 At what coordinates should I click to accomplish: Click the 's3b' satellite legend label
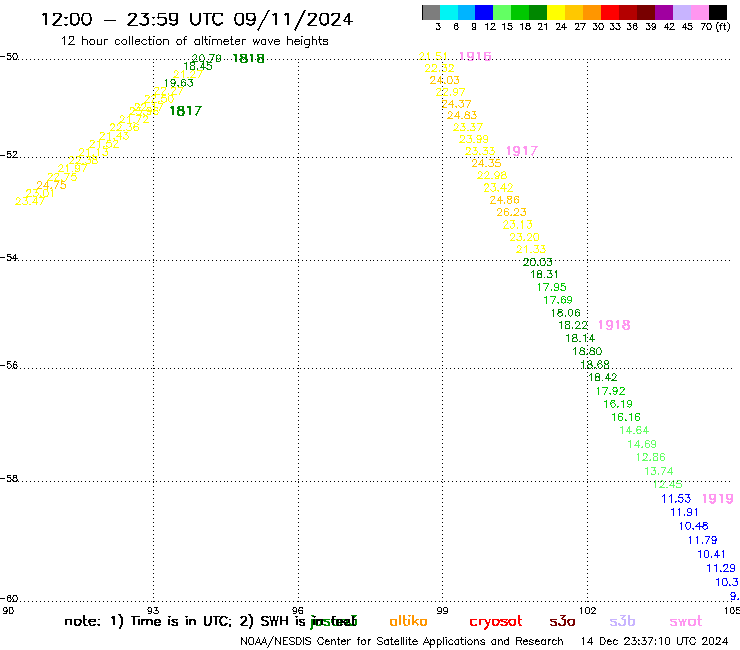(x=622, y=621)
